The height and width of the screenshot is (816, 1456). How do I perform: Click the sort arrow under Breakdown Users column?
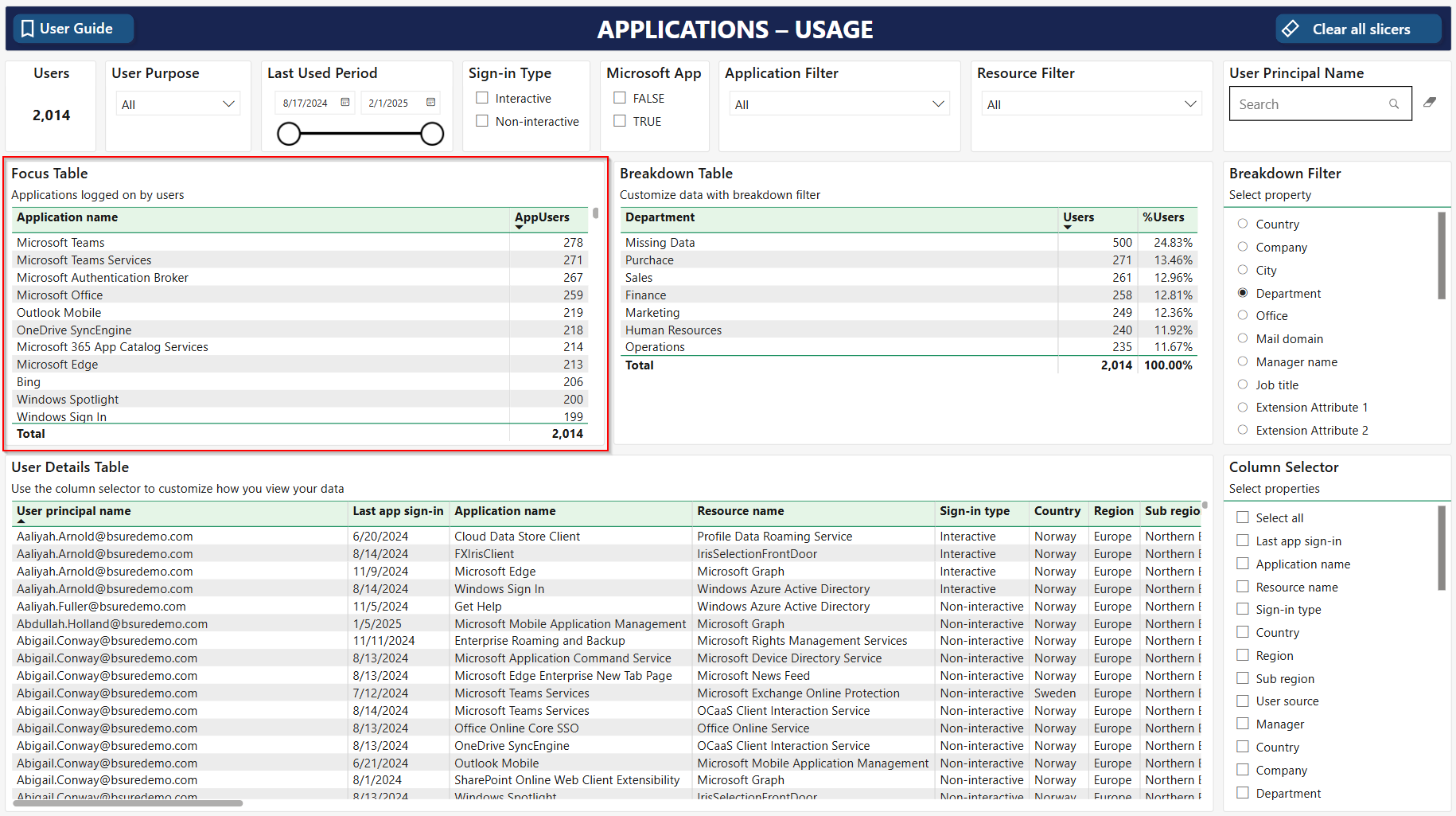click(x=1068, y=228)
